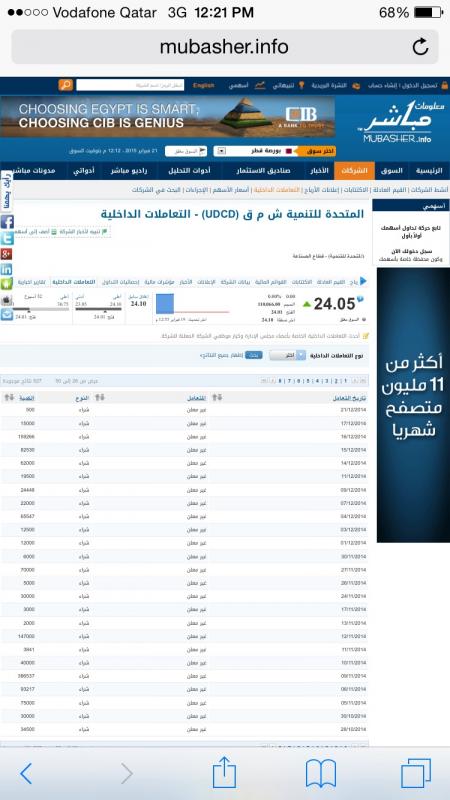The image size is (450, 800).
Task: Go back with the browser arrow
Action: [x=26, y=774]
